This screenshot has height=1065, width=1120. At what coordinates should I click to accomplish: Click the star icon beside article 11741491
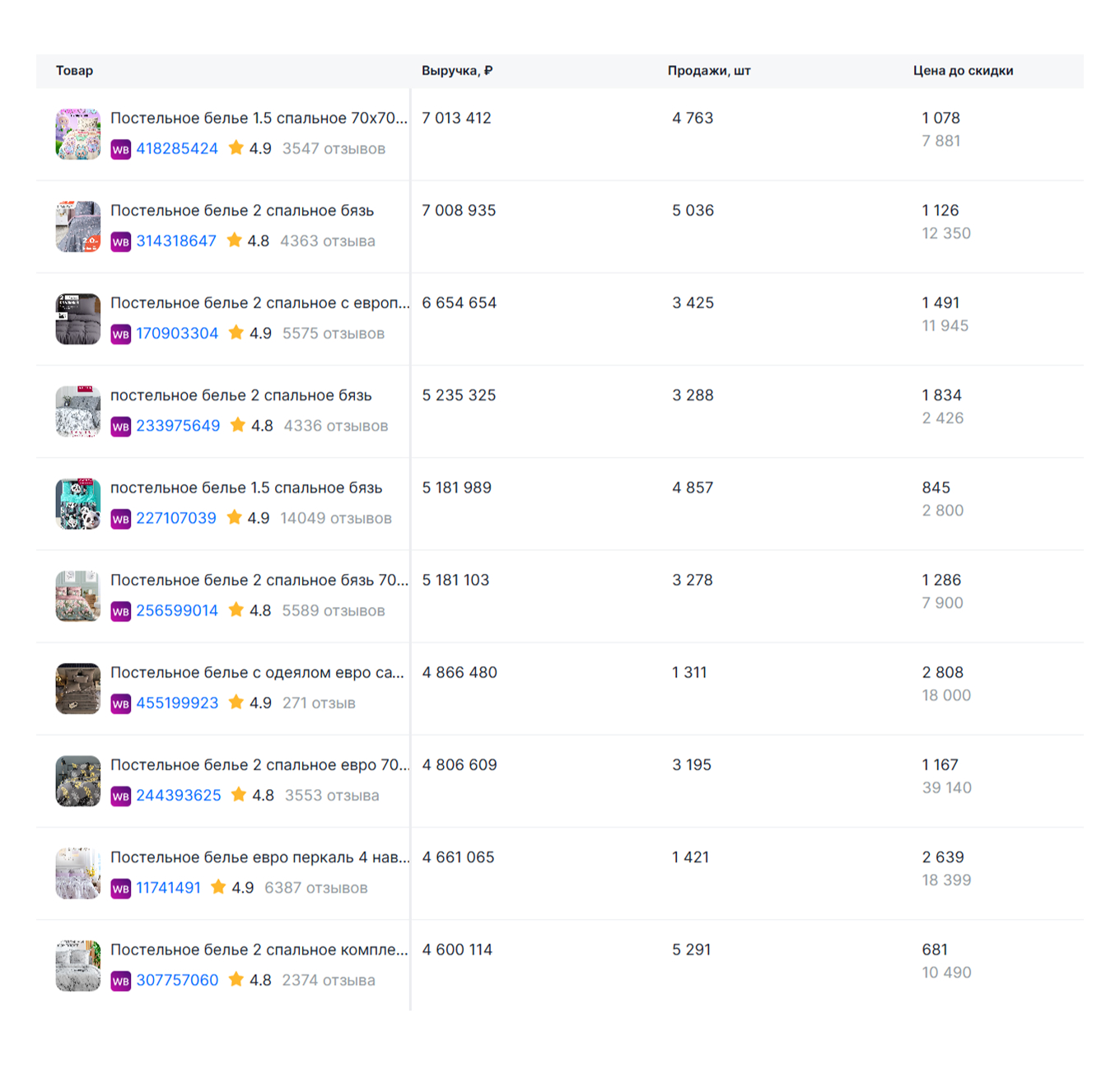[218, 887]
